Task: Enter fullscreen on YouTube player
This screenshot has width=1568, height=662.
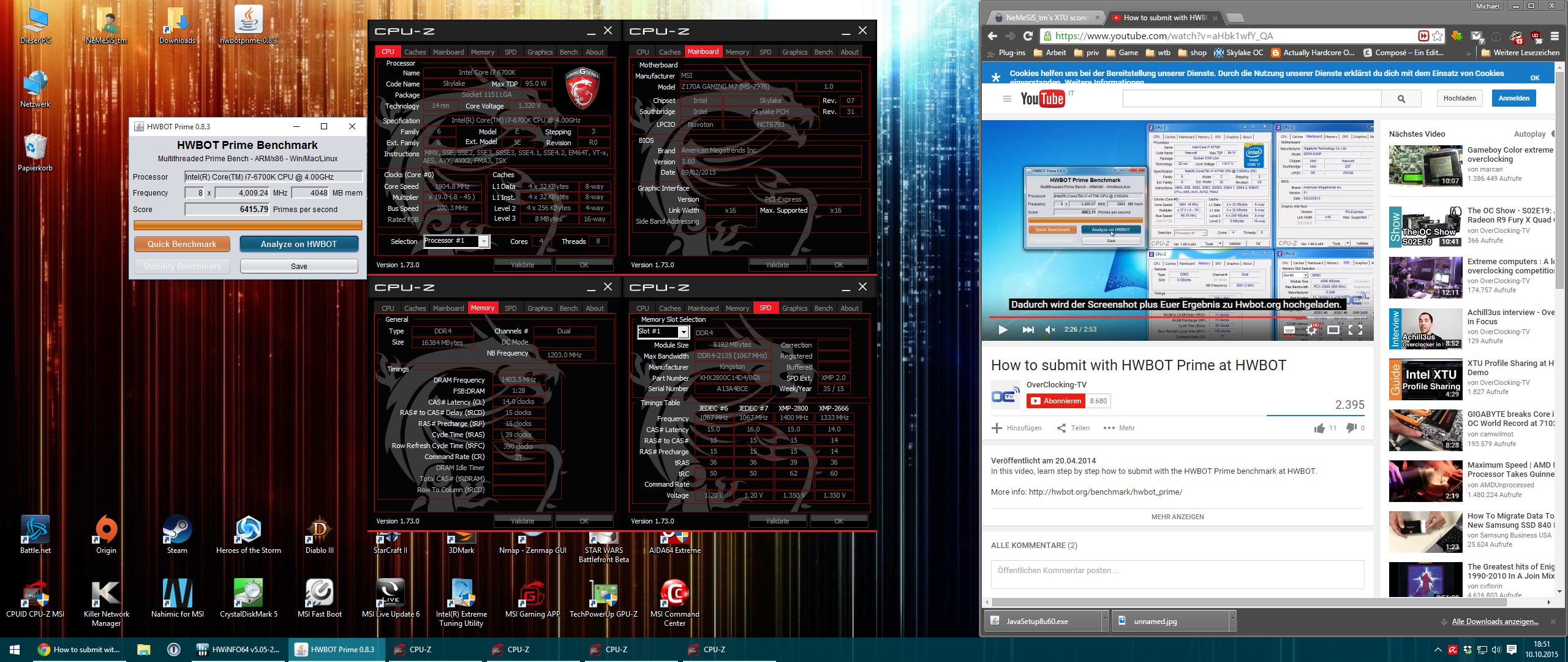Action: tap(1356, 330)
